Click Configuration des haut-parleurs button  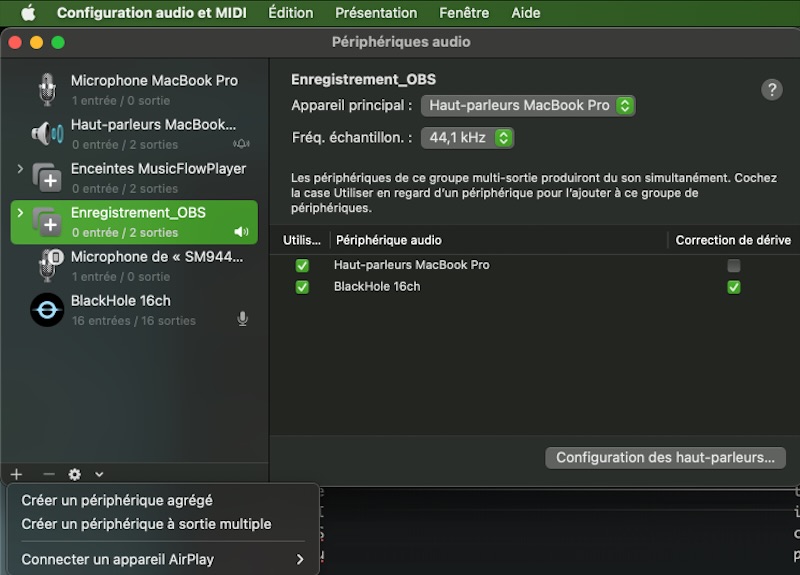pyautogui.click(x=665, y=457)
